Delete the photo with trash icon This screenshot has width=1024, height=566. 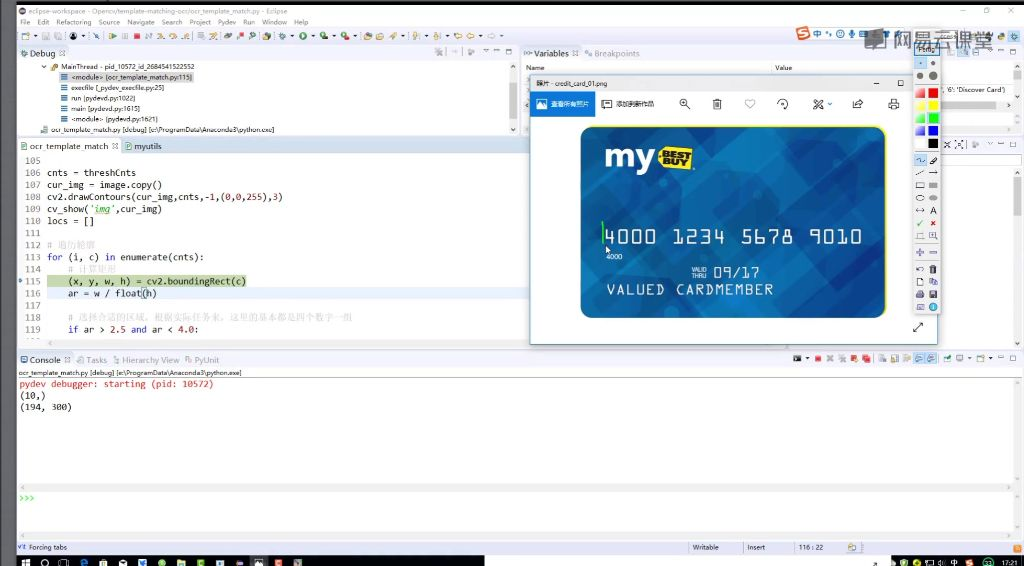click(x=717, y=104)
